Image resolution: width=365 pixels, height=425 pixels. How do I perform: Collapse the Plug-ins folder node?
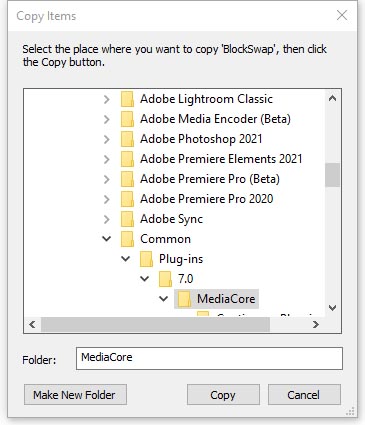click(126, 259)
